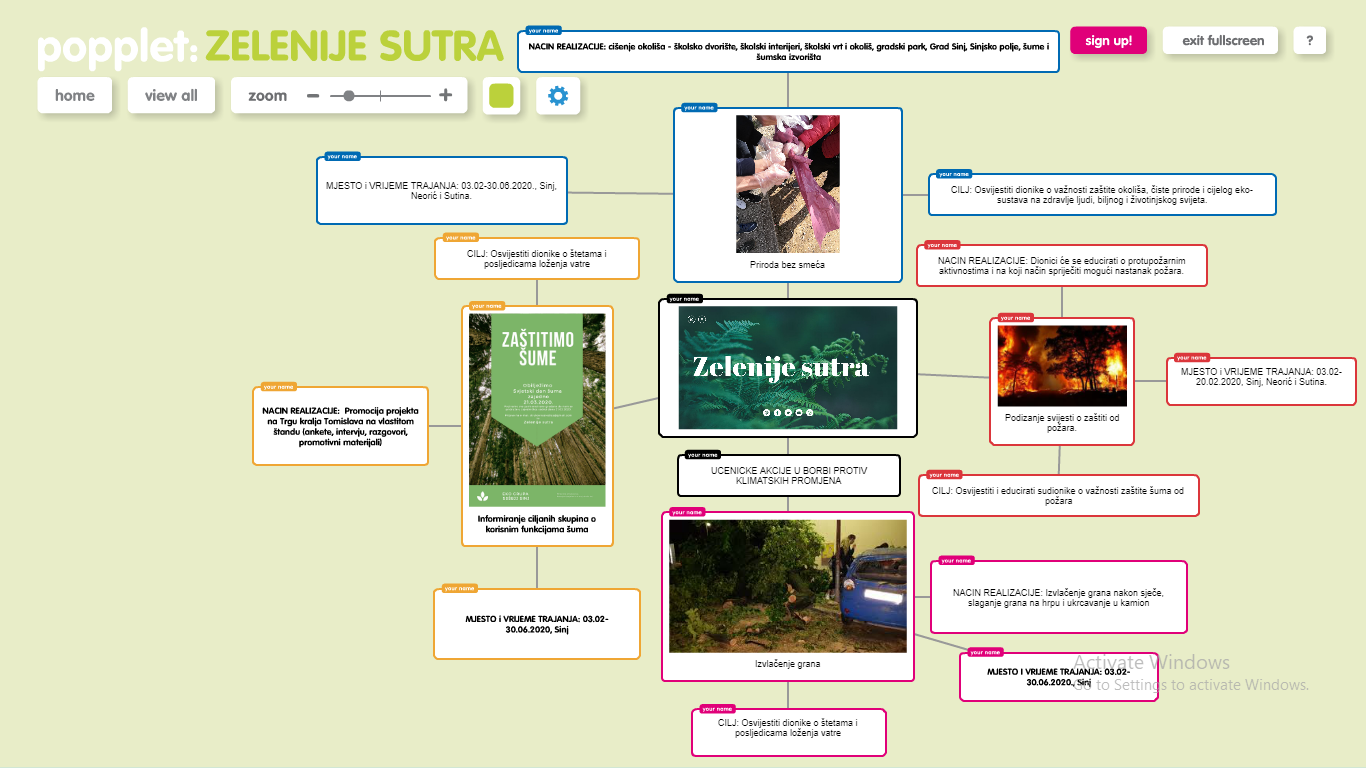The width and height of the screenshot is (1366, 768).
Task: Select the blue CILJ popple about eko-sustava
Action: [x=1101, y=194]
